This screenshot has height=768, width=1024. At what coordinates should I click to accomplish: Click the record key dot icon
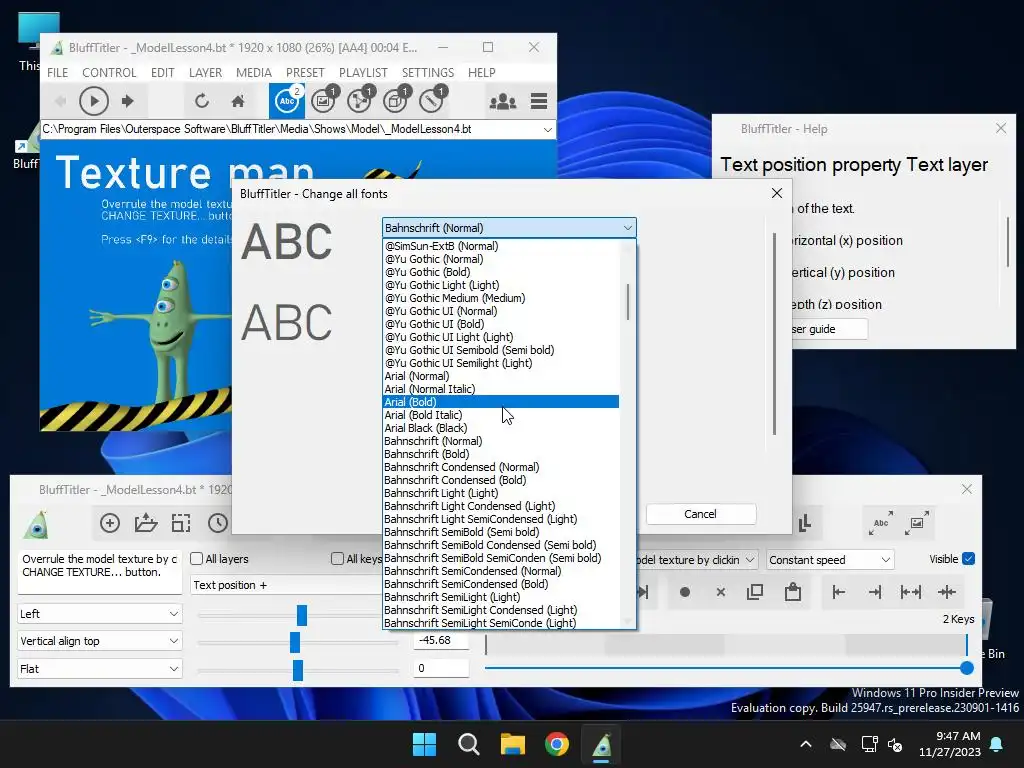[x=684, y=592]
